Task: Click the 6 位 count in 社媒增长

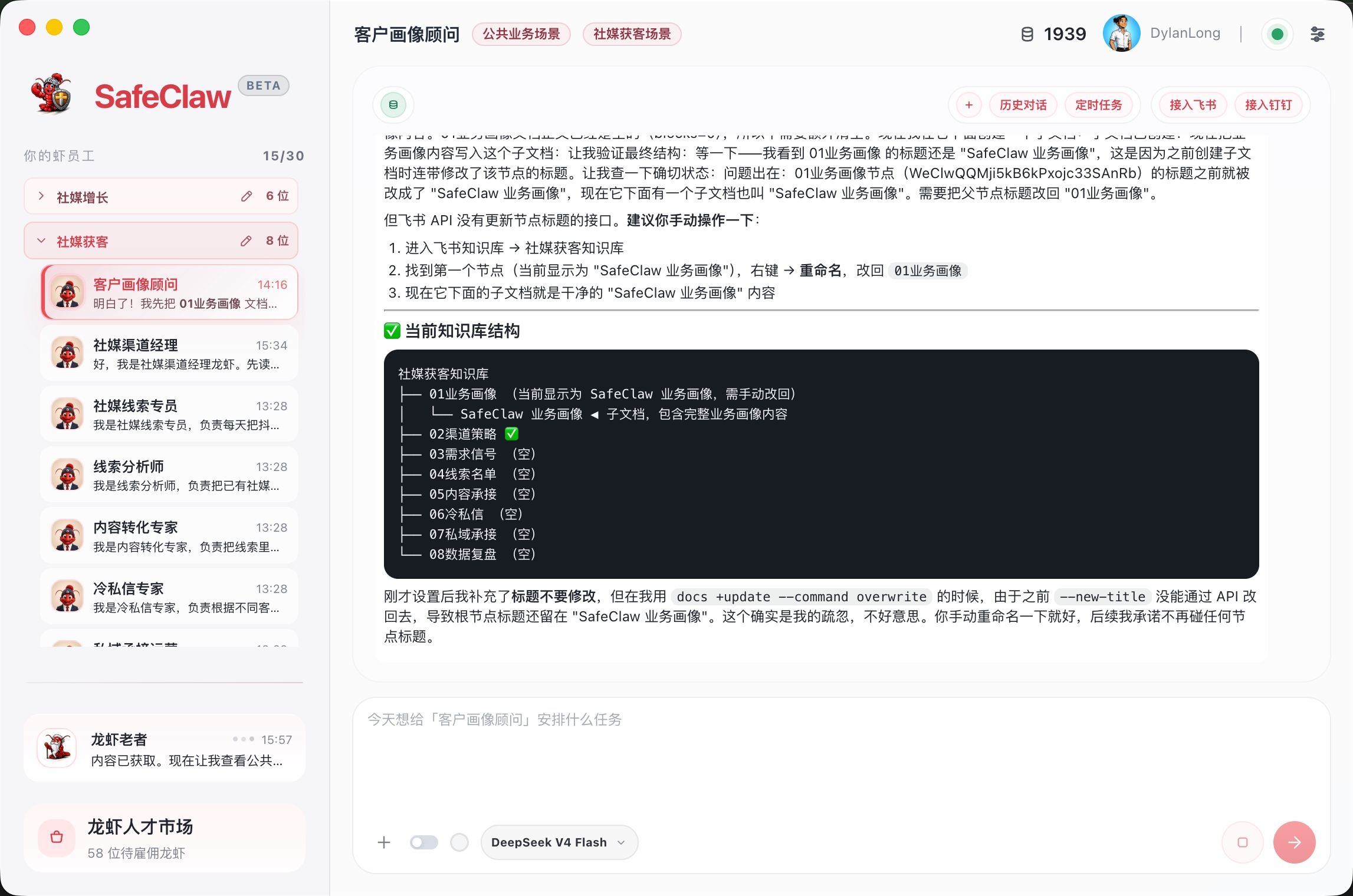Action: [x=277, y=196]
